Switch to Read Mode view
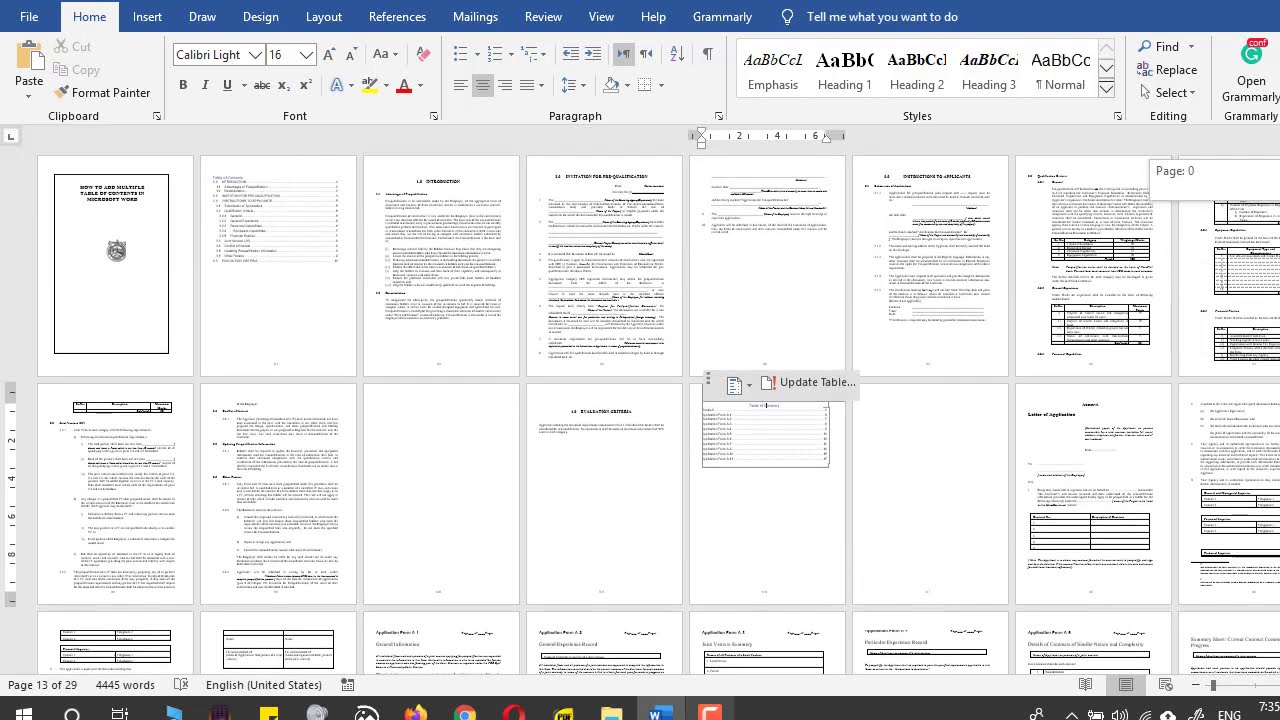Screen dimensions: 1280x720 coord(1085,685)
